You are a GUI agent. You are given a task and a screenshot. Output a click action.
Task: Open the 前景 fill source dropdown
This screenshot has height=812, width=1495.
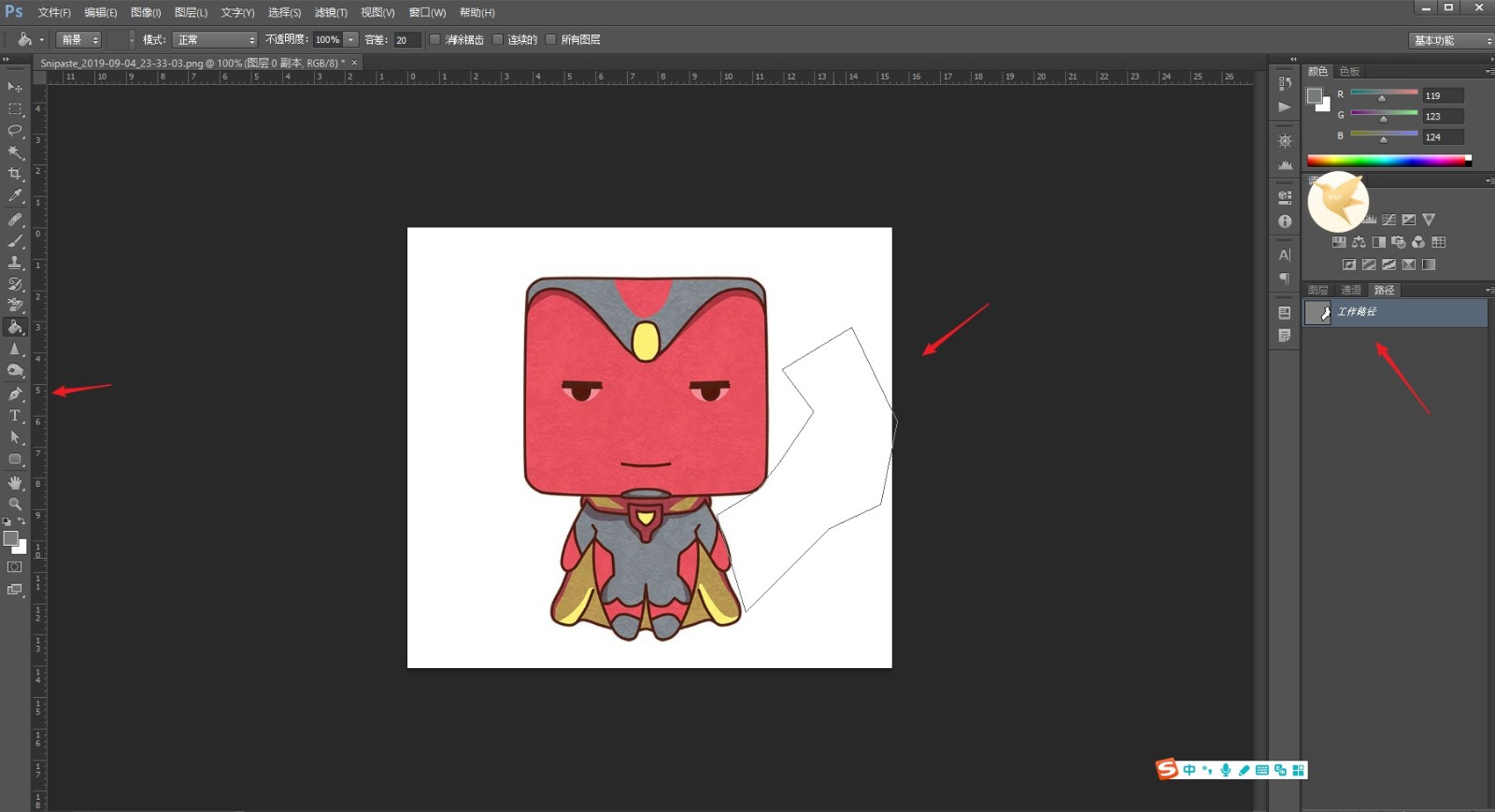[78, 39]
